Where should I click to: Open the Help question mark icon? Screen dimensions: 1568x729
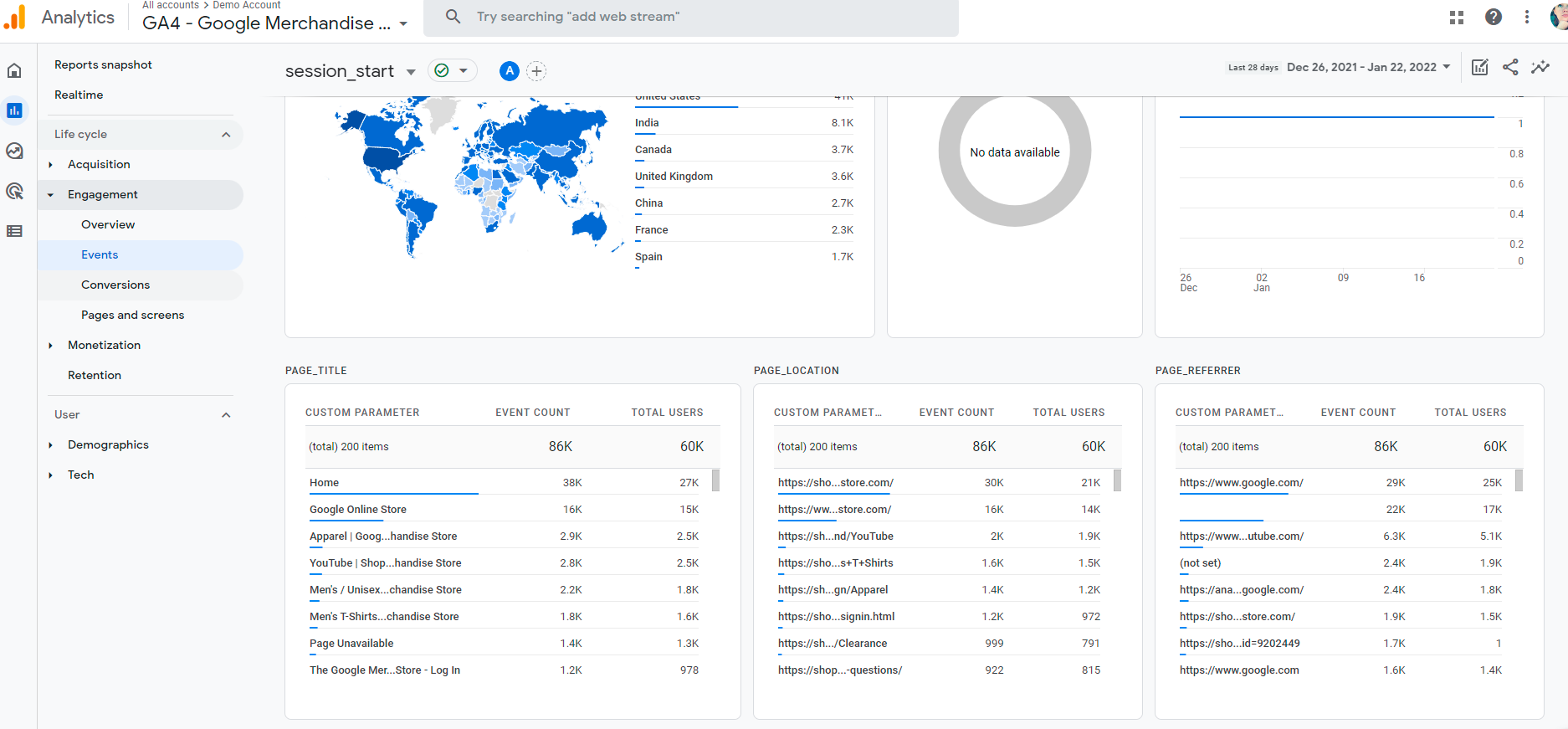tap(1494, 17)
